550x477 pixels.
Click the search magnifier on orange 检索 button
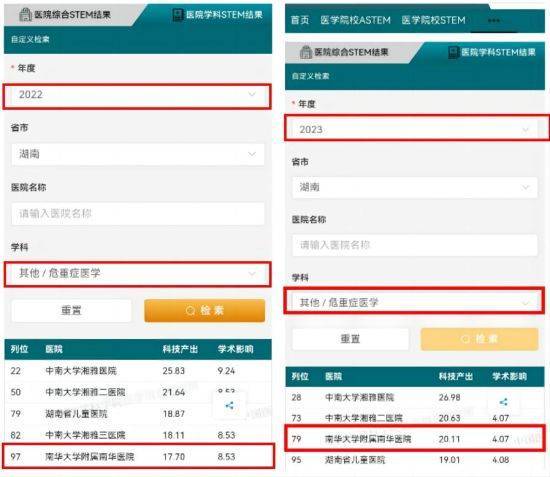(190, 310)
